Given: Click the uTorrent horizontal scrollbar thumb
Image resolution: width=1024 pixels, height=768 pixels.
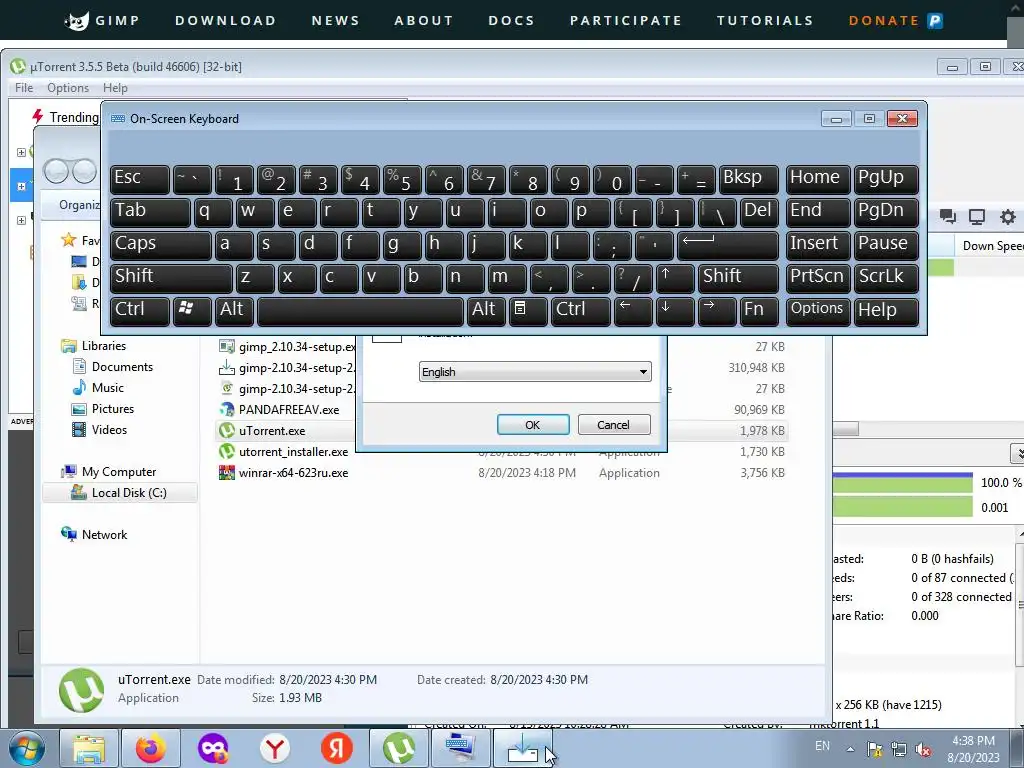Looking at the screenshot, I should pos(845,429).
